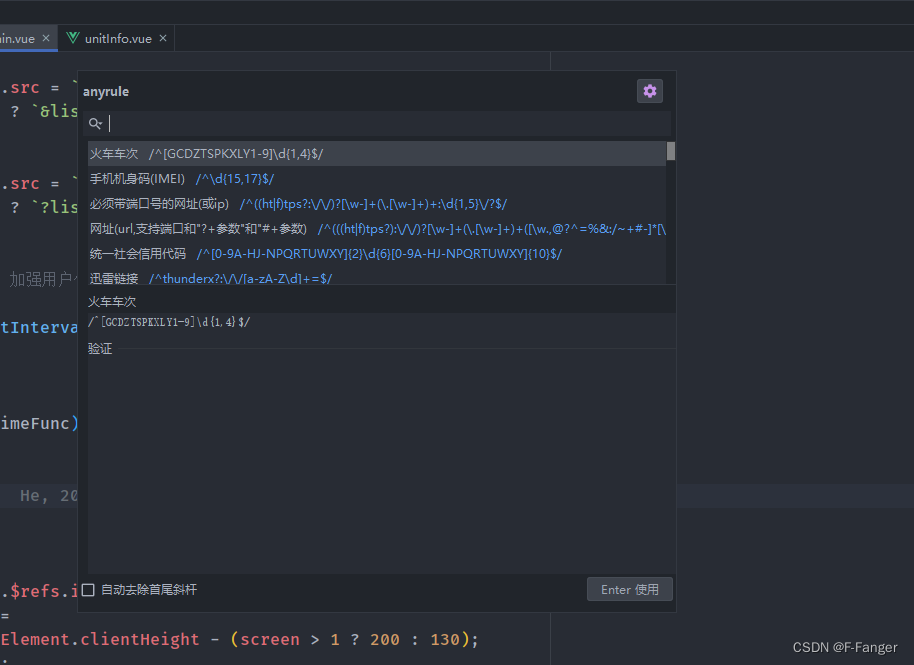Open anyrule settings gear icon
Viewport: 914px width, 665px height.
click(649, 91)
